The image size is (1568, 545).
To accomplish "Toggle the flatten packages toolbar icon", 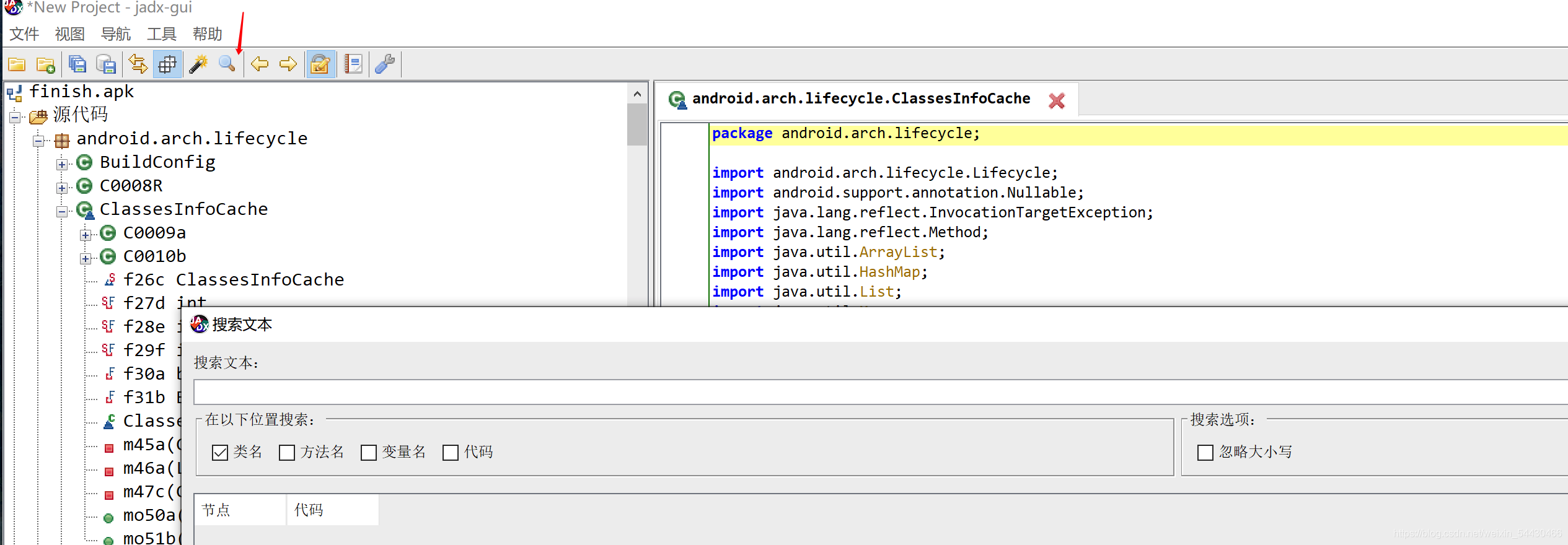I will pyautogui.click(x=167, y=64).
